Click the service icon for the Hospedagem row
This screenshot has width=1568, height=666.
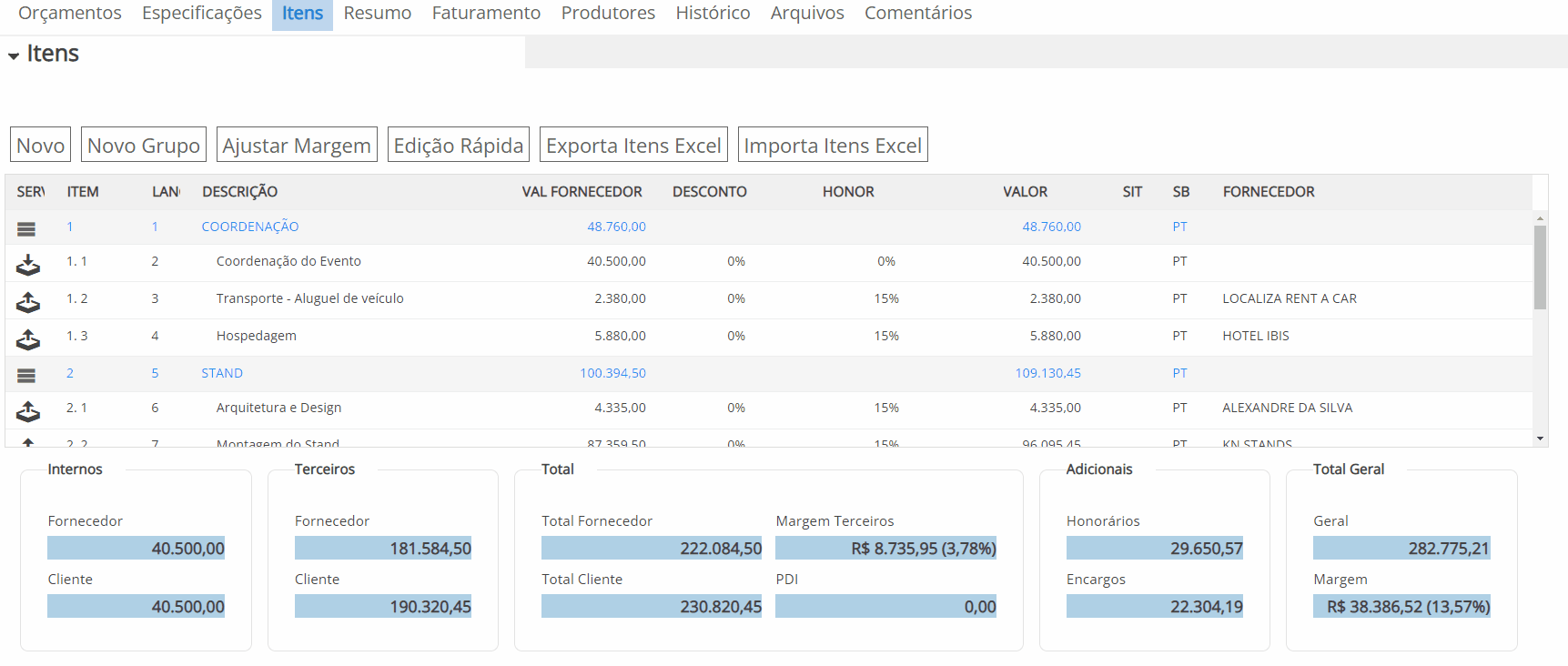coord(28,339)
